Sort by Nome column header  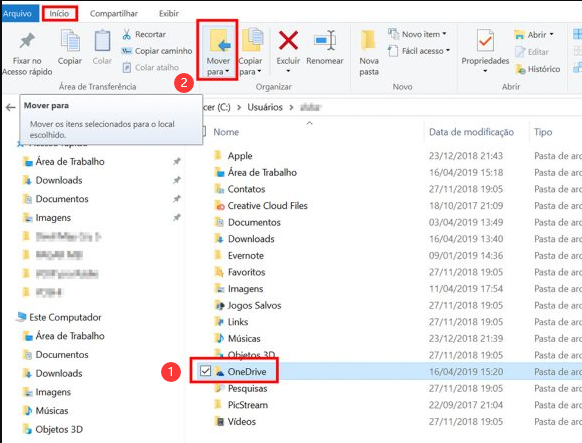pyautogui.click(x=226, y=132)
